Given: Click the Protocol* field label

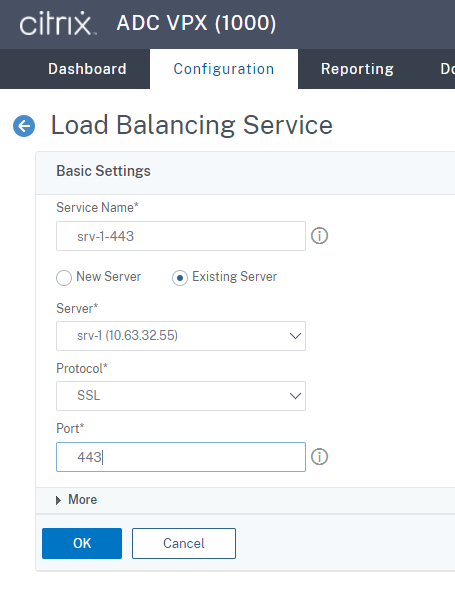Looking at the screenshot, I should click(82, 368).
